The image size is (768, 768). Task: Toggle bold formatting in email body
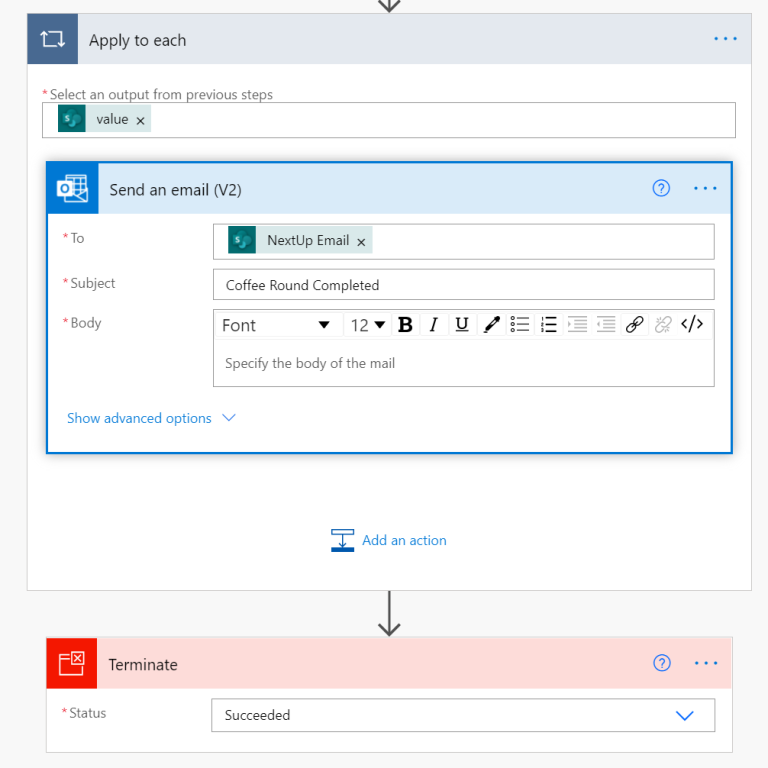[405, 325]
